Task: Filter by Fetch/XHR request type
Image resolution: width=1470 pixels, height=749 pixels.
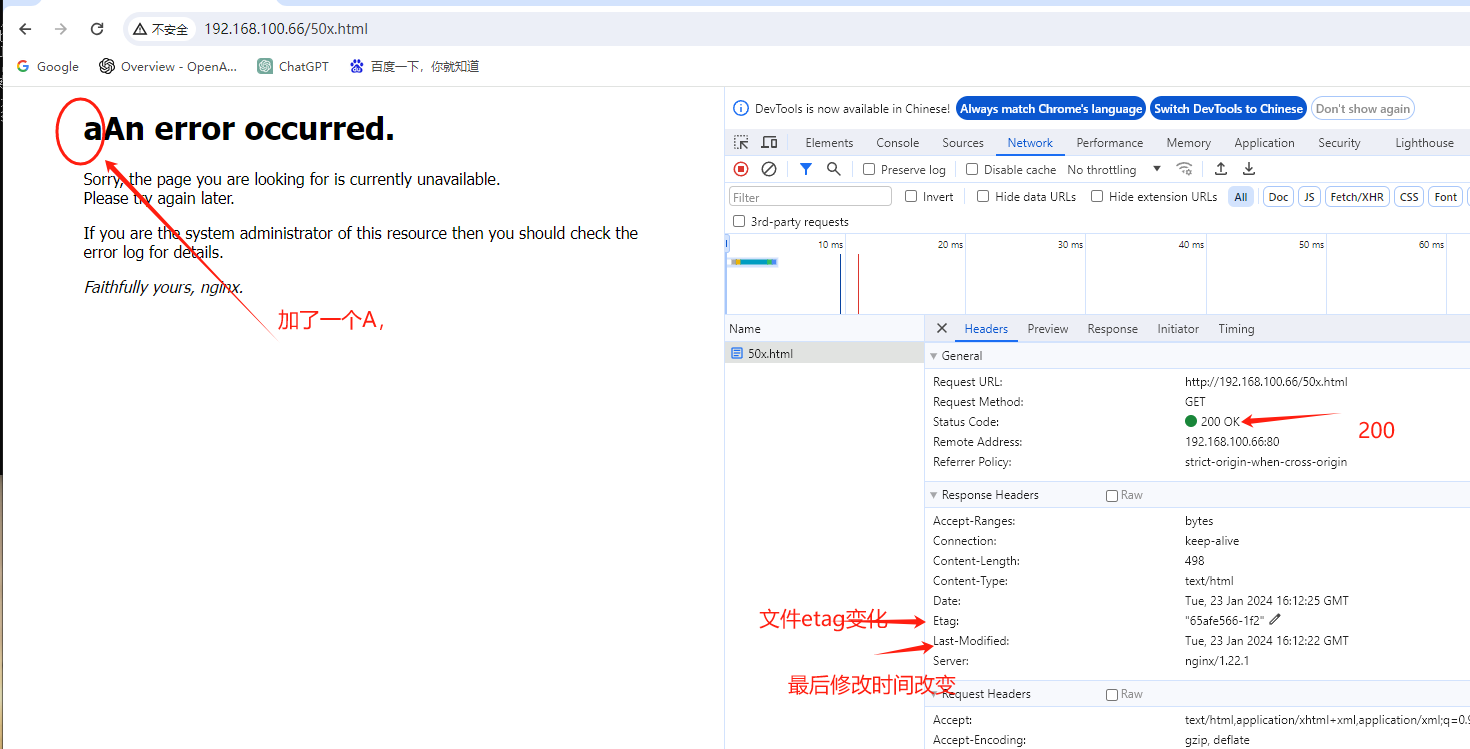Action: coord(1357,197)
